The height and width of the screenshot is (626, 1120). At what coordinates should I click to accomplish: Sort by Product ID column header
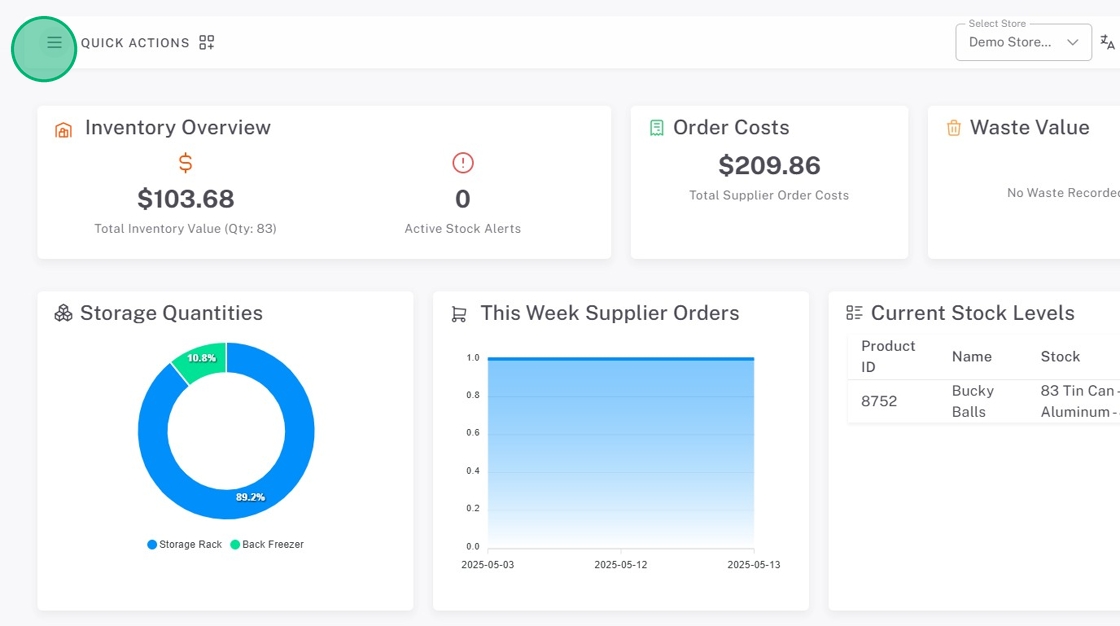click(888, 356)
